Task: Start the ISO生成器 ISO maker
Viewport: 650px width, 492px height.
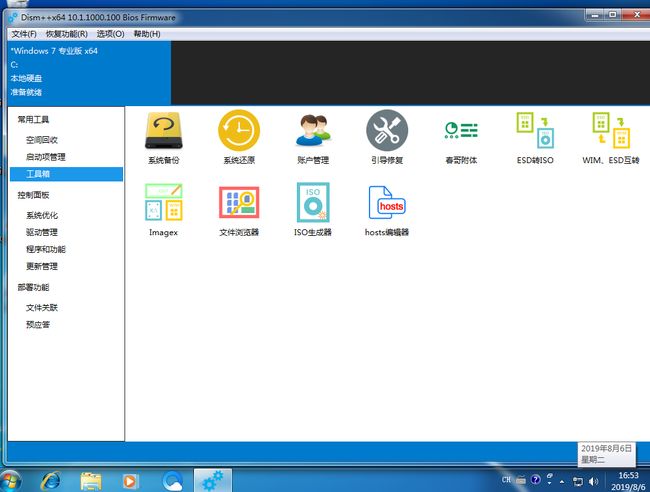Action: point(313,210)
